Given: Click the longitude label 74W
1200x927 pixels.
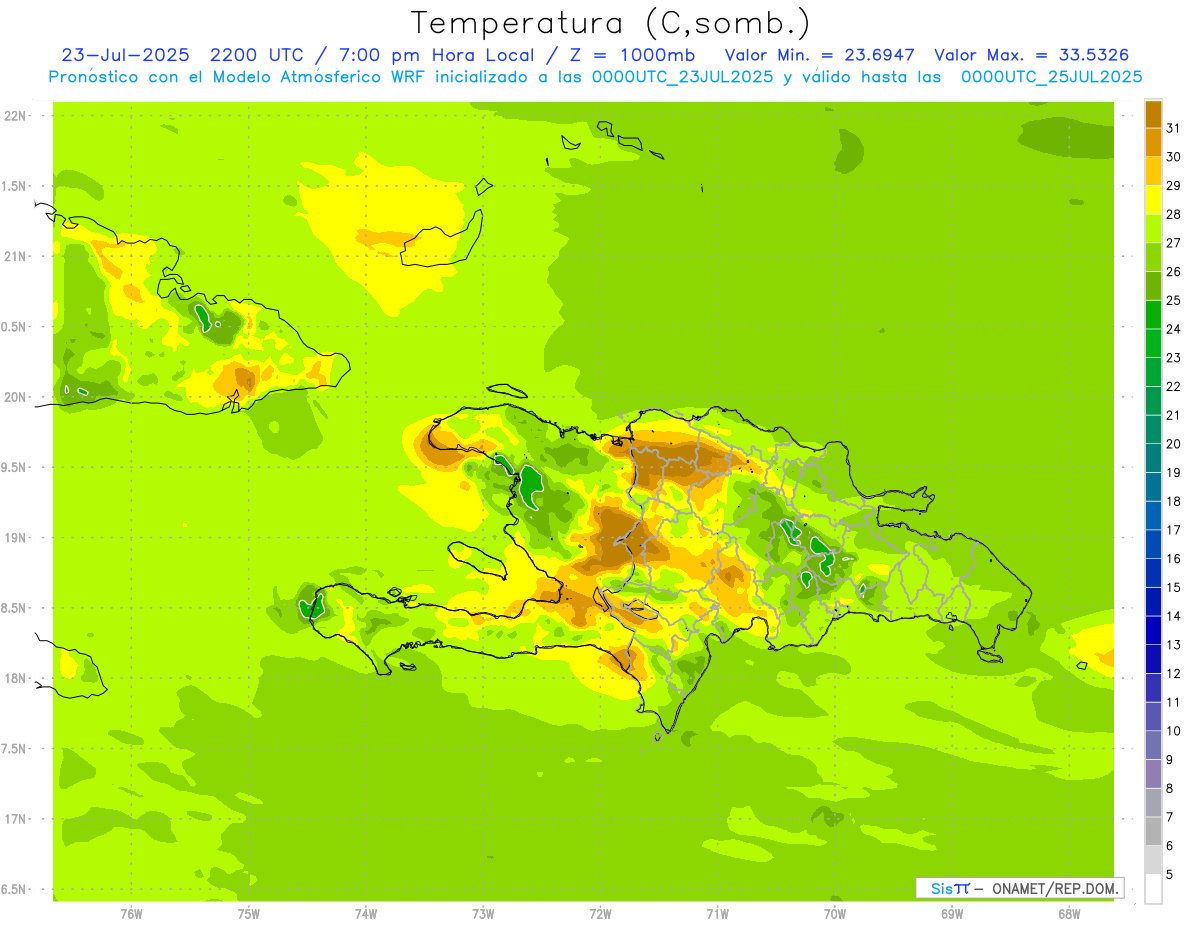Looking at the screenshot, I should tap(366, 914).
